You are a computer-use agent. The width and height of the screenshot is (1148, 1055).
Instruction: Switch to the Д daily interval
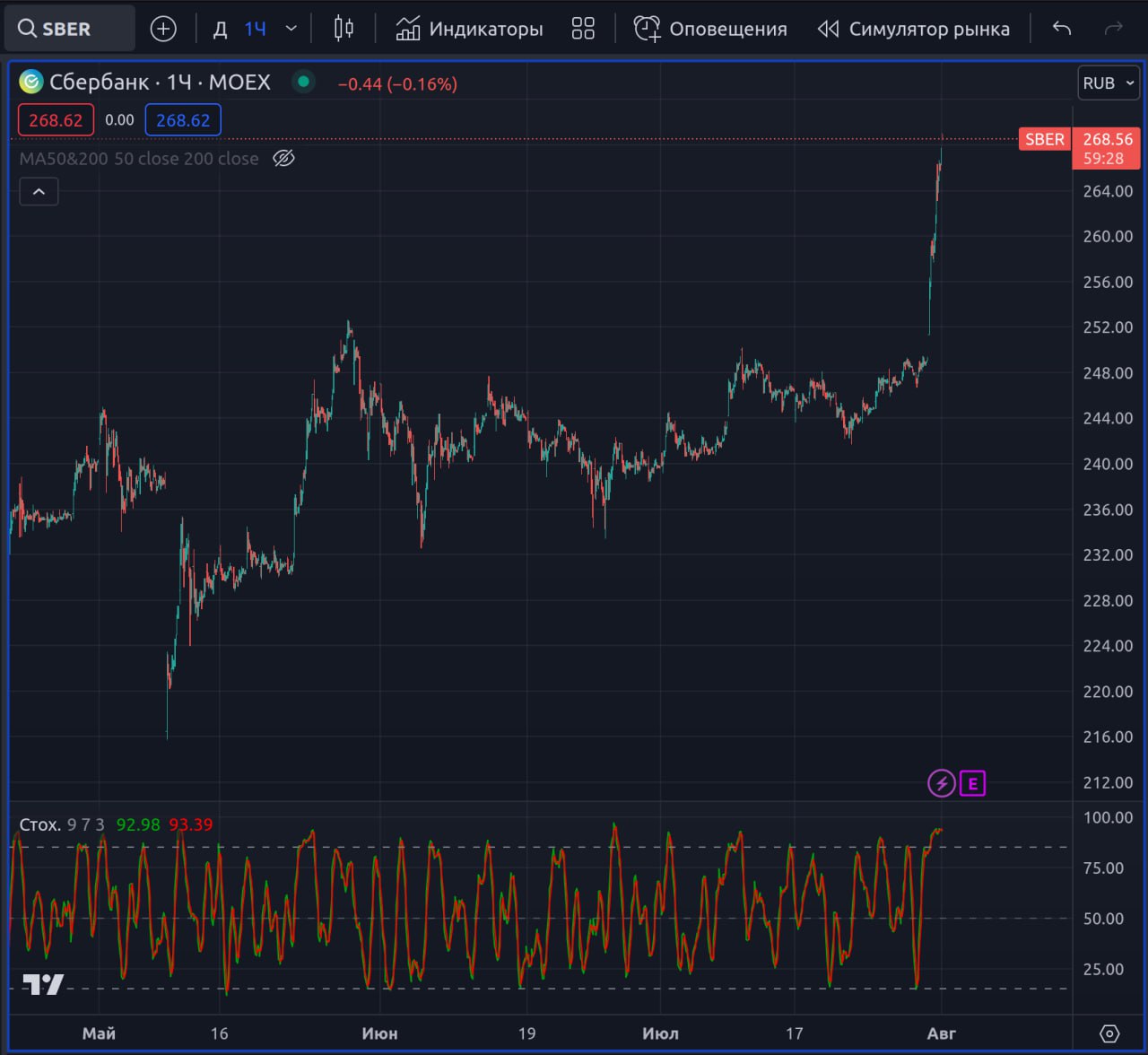click(x=220, y=30)
